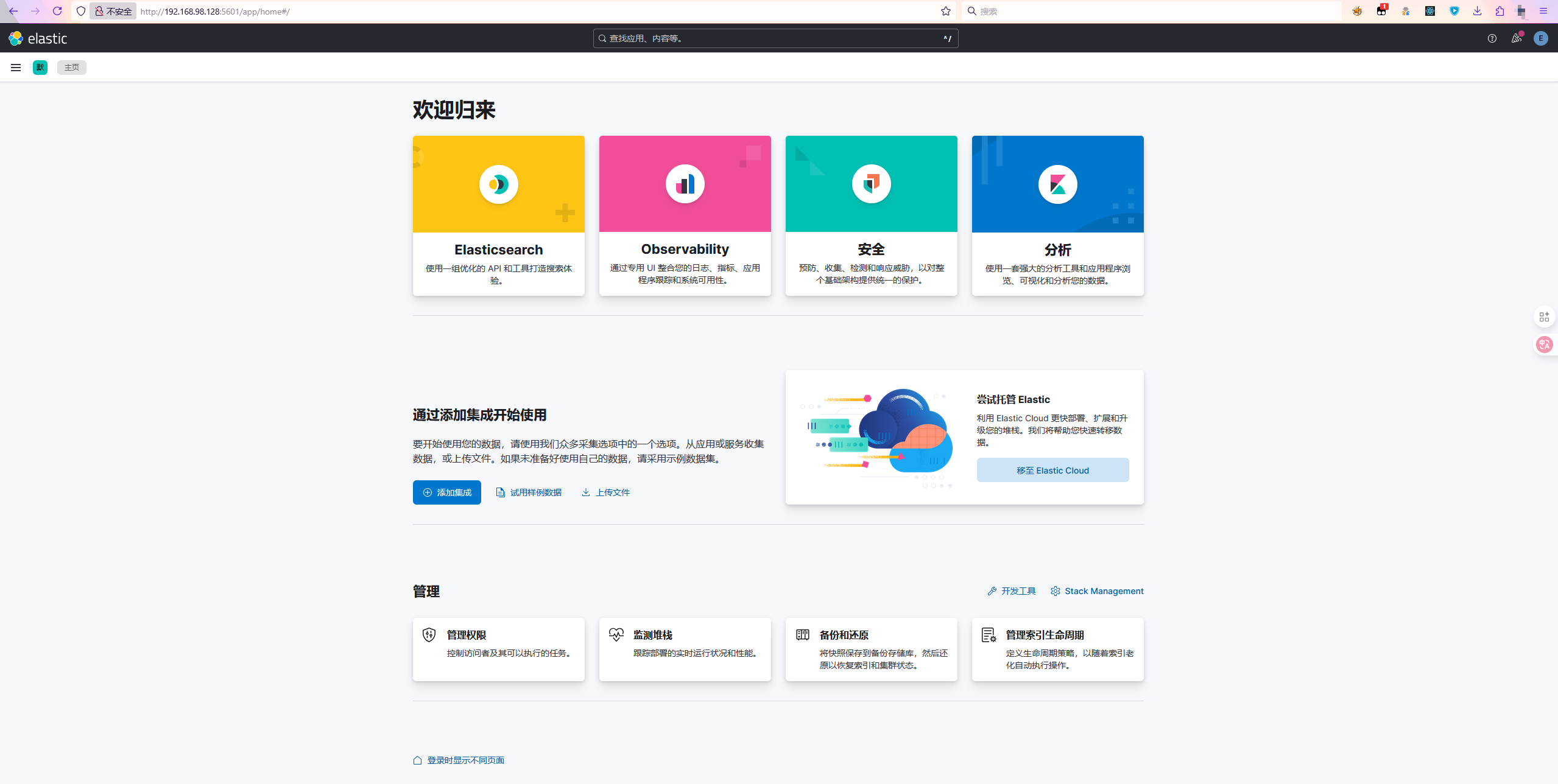Focus the browser 搜索 box
1558x784 pixels.
(1151, 11)
